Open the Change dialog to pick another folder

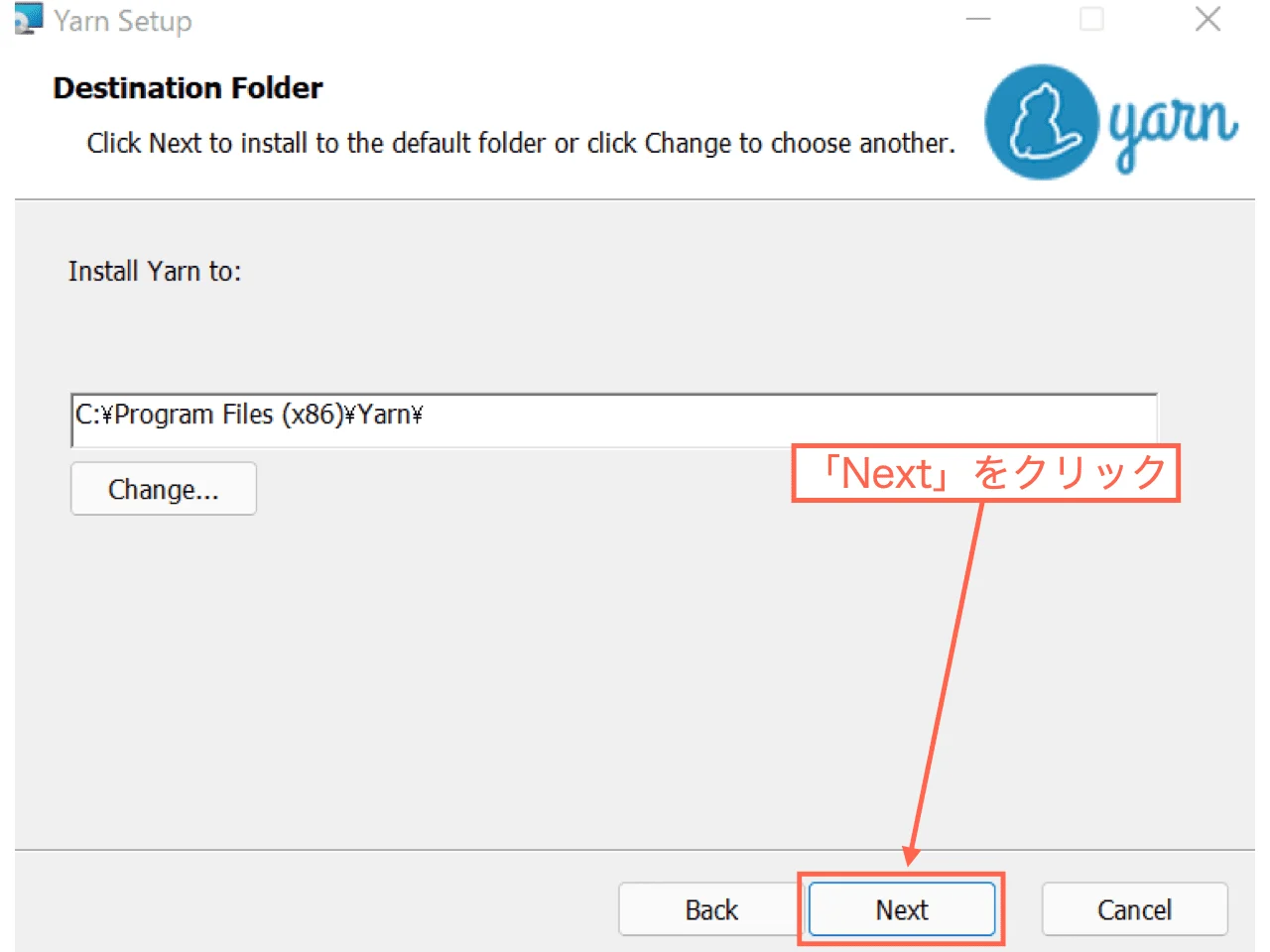pos(163,488)
